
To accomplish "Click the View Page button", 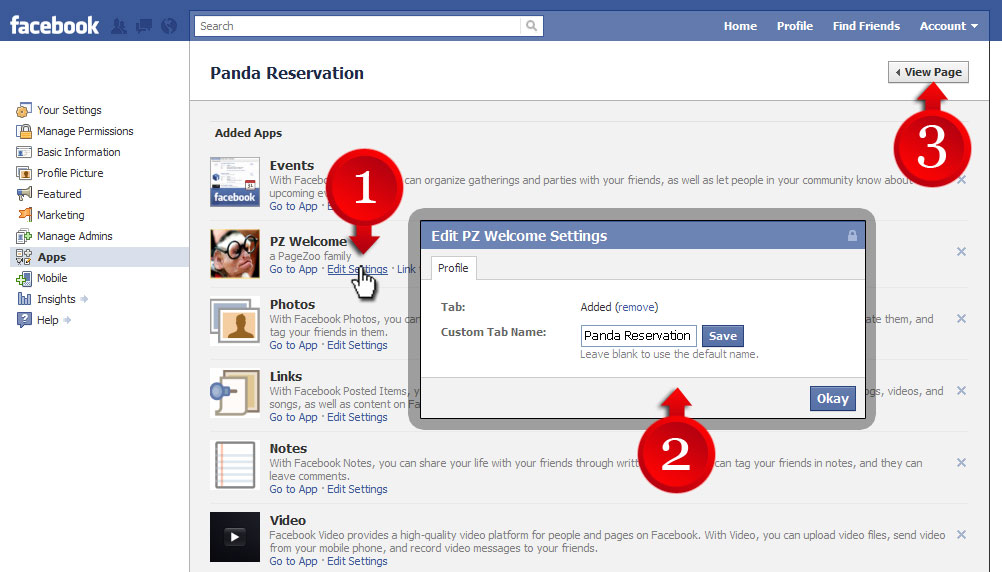I will 929,72.
